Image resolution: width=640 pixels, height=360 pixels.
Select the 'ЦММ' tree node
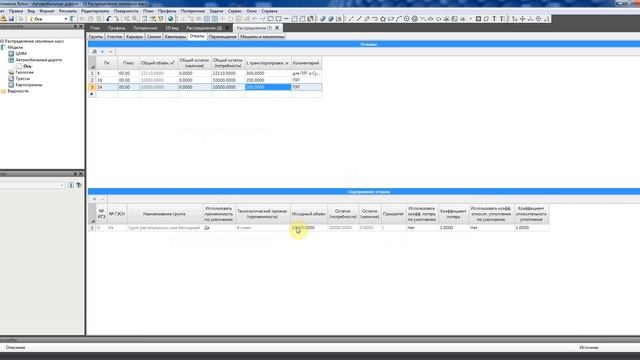click(21, 53)
